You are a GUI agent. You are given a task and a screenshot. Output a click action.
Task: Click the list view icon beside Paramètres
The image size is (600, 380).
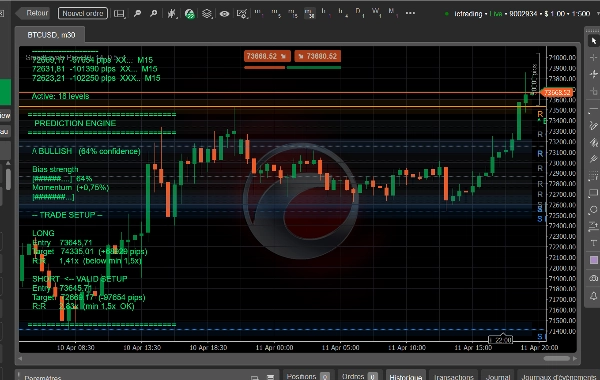click(x=271, y=377)
